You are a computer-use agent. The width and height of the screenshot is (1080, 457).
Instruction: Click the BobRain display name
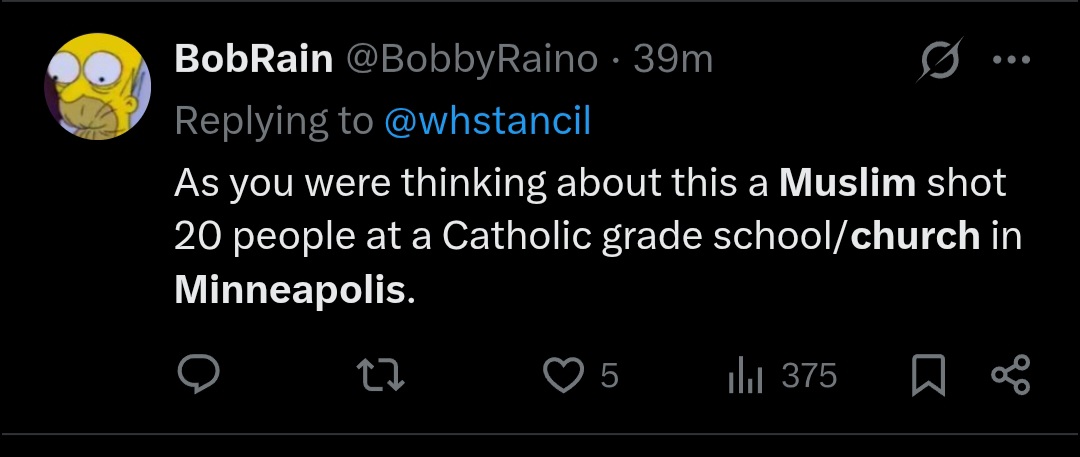[253, 60]
